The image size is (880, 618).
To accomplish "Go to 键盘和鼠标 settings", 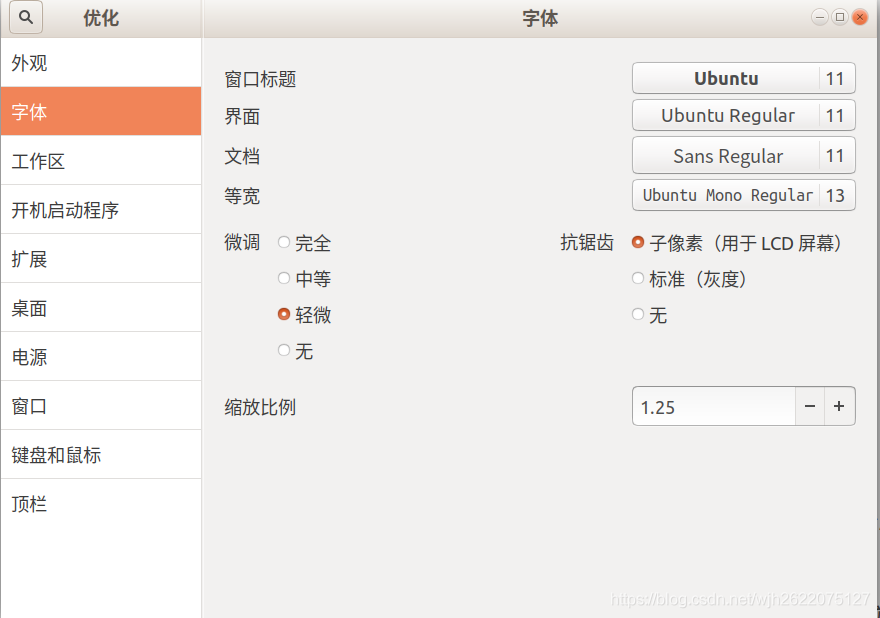I will tap(100, 455).
